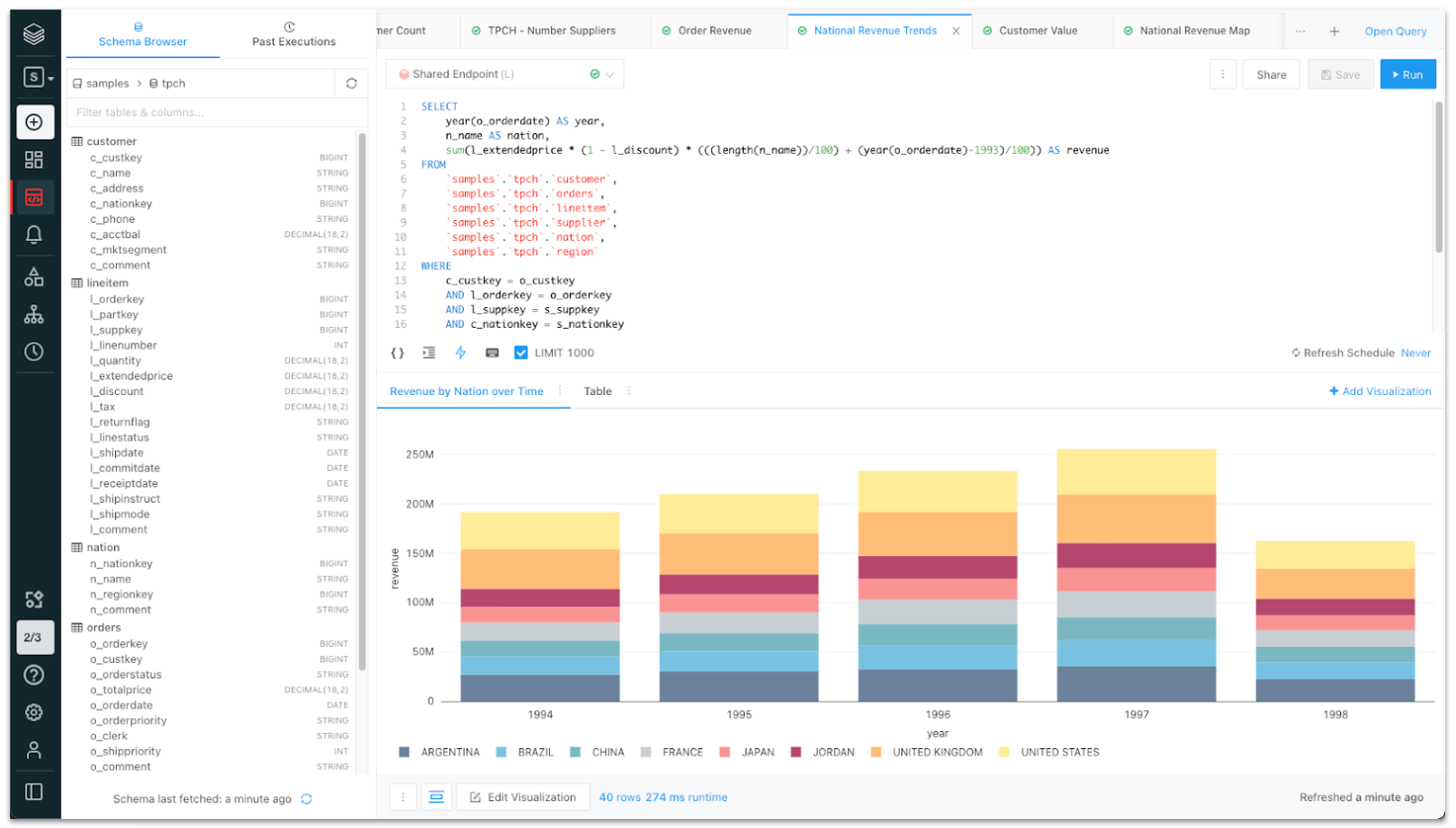1456x828 pixels.
Task: Click the Add Visualization link
Action: [x=1380, y=391]
